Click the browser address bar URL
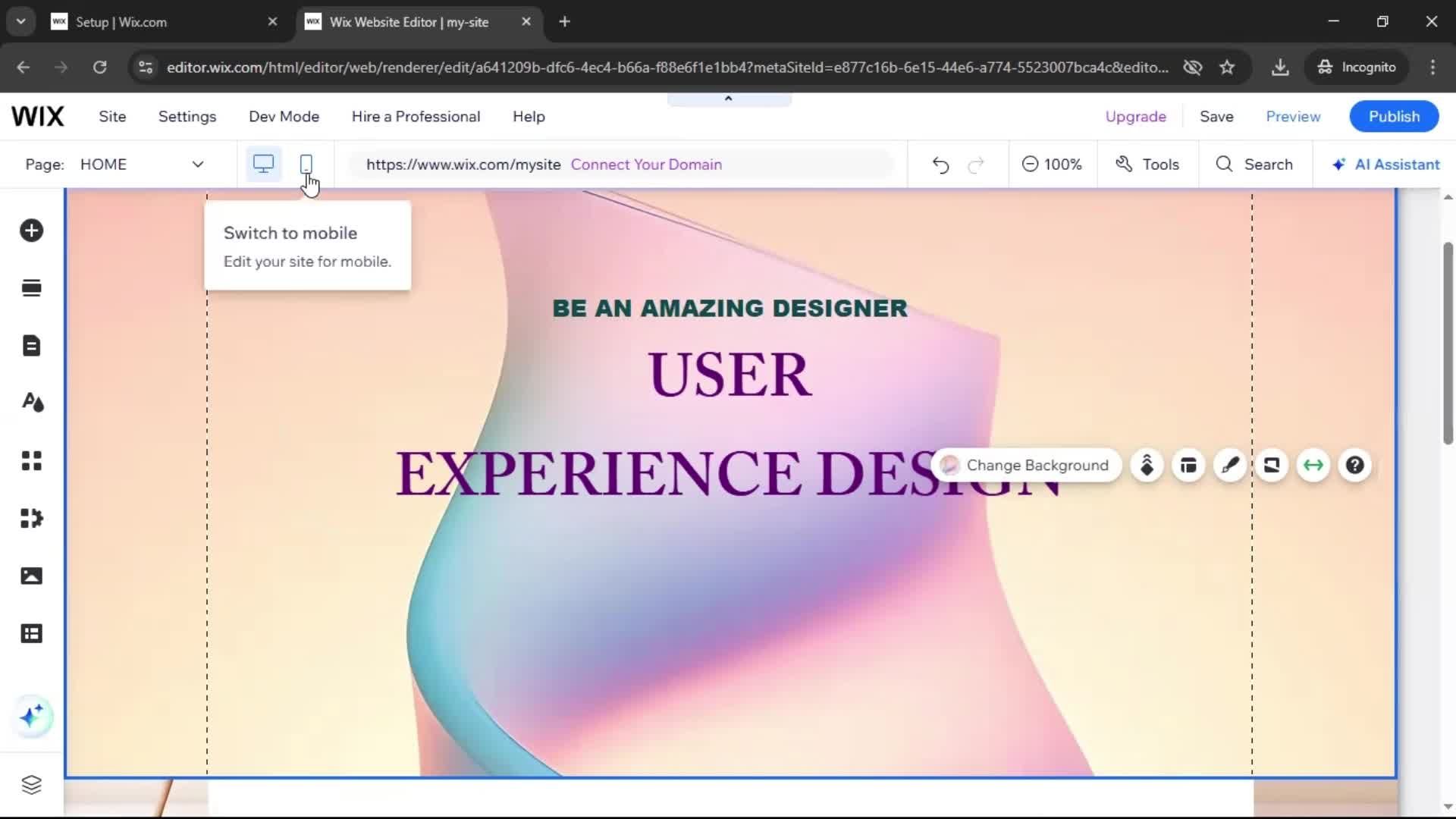The width and height of the screenshot is (1456, 819). point(667,67)
